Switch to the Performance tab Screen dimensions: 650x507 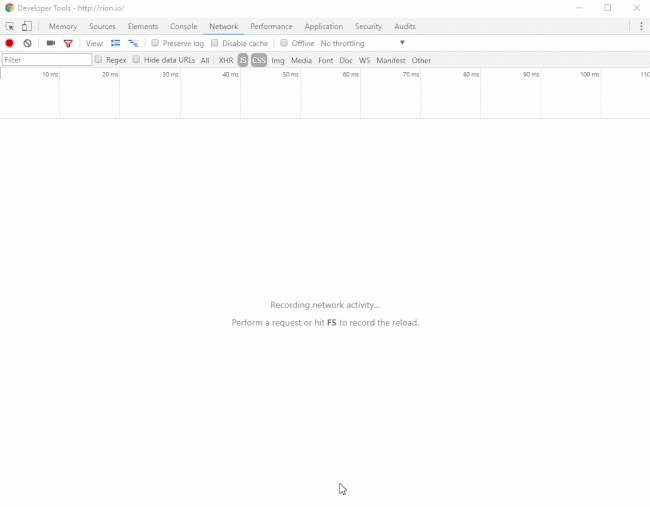coord(271,26)
